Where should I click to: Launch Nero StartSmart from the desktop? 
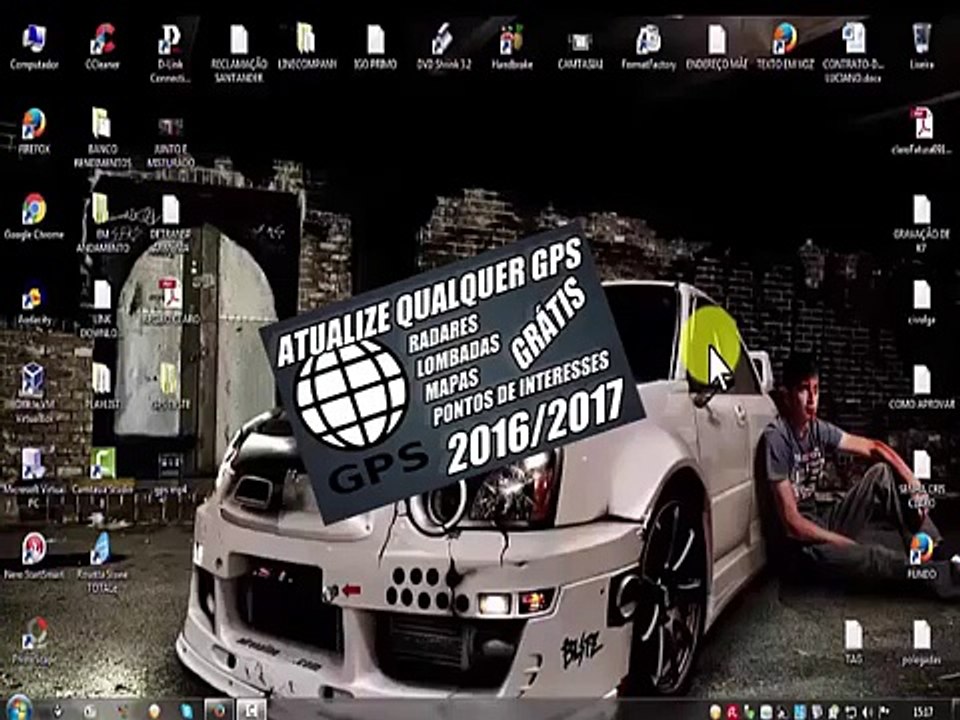pyautogui.click(x=34, y=550)
